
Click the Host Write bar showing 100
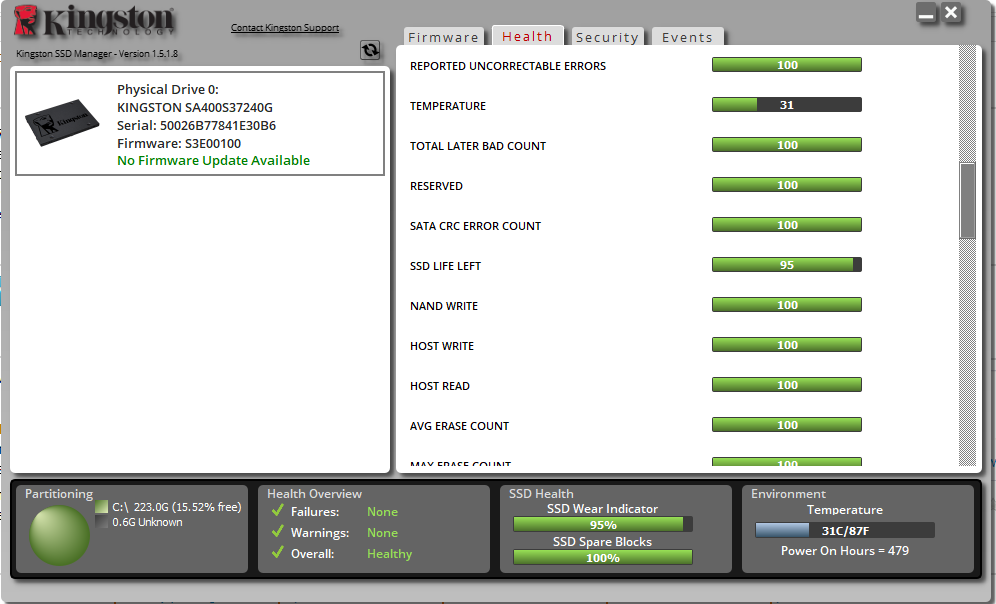[786, 345]
